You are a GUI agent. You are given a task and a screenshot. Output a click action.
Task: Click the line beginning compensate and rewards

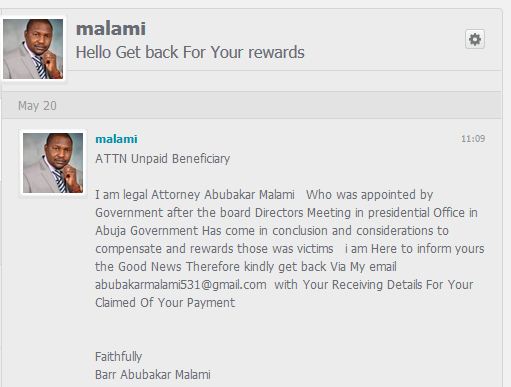tap(290, 249)
